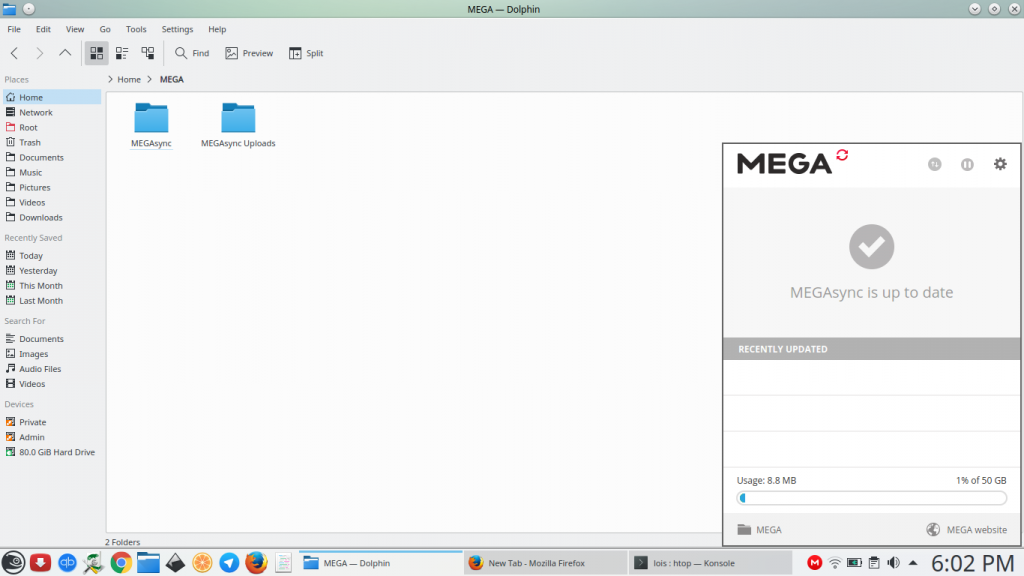Go back using the back arrow
1024x576 pixels.
click(14, 53)
